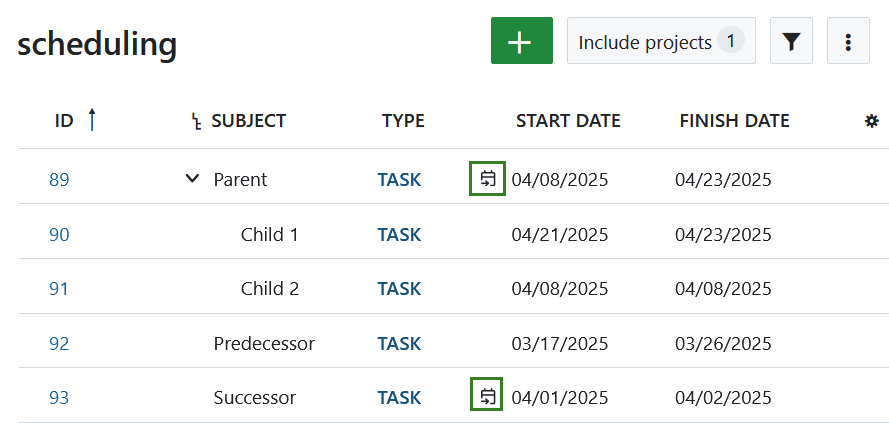Click scheduling mode icon on Parent row

coord(487,179)
